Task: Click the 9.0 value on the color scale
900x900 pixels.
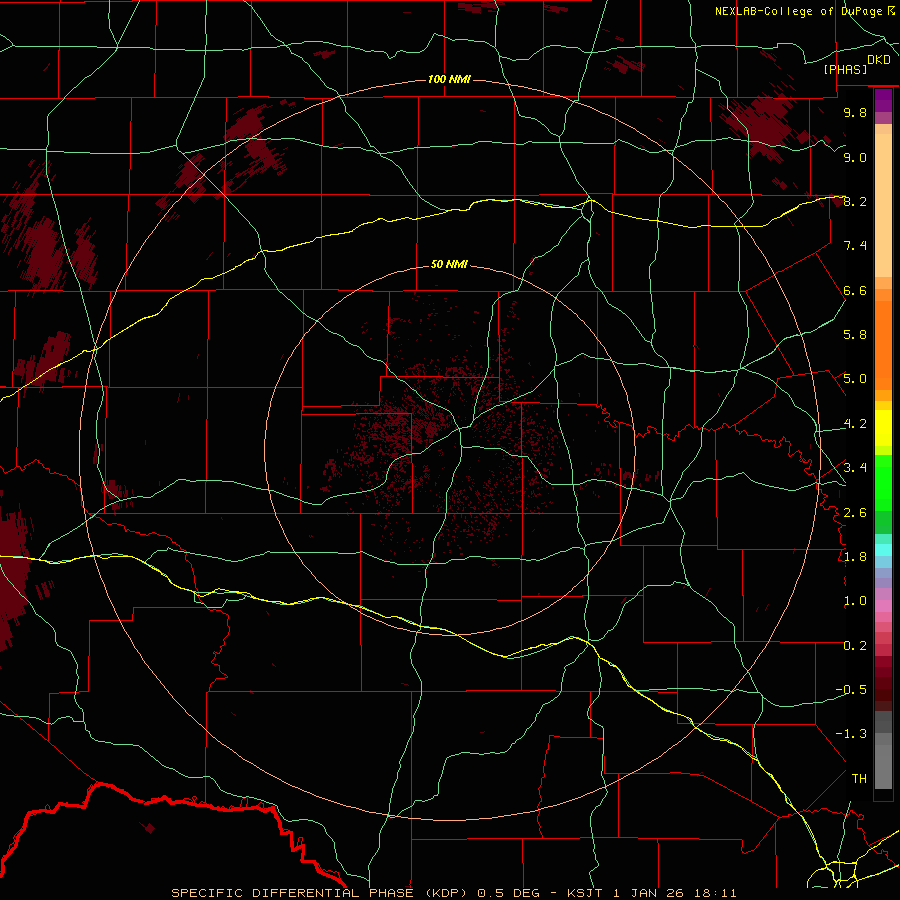Action: [x=855, y=157]
